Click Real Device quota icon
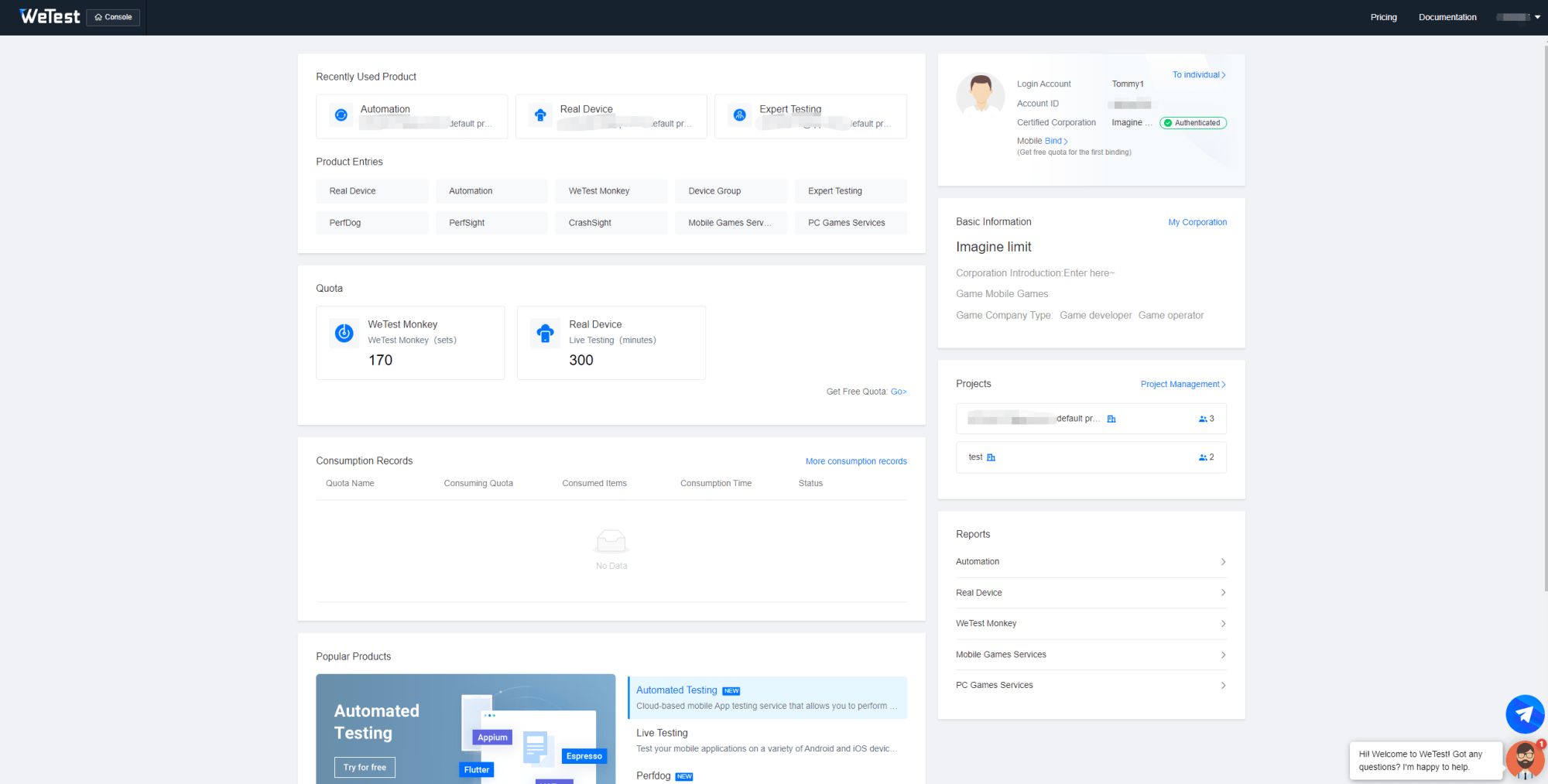1548x784 pixels. click(x=546, y=333)
